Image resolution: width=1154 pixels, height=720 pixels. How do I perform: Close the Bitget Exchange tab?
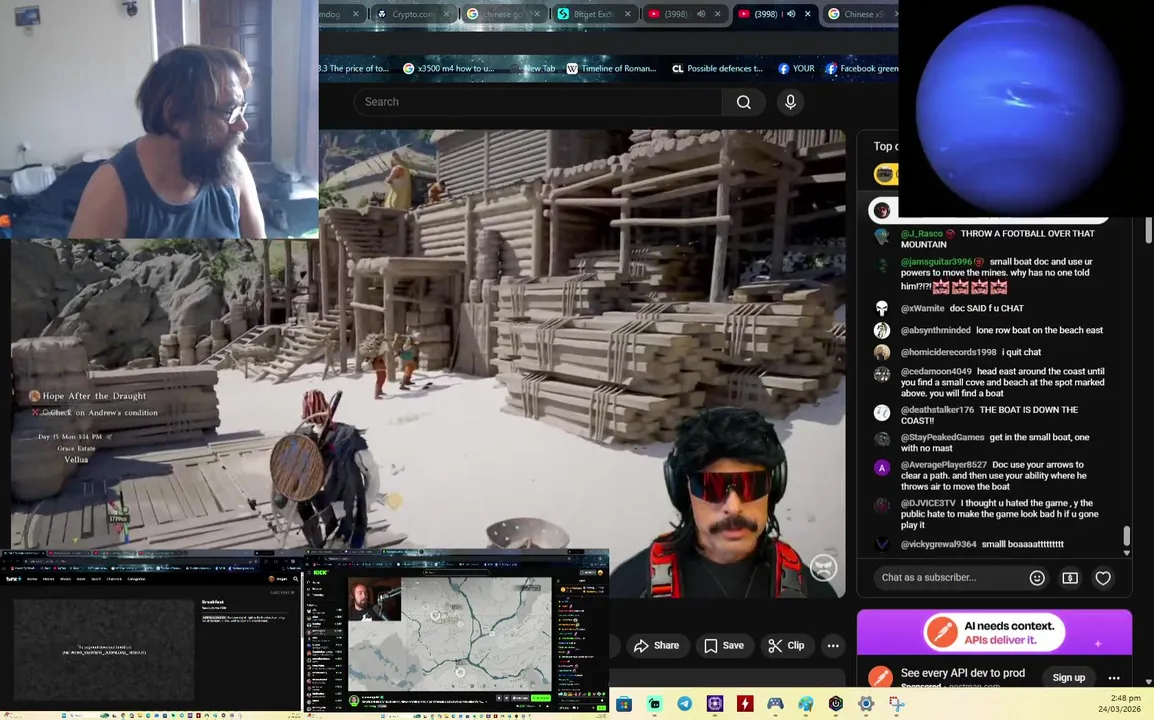point(628,14)
